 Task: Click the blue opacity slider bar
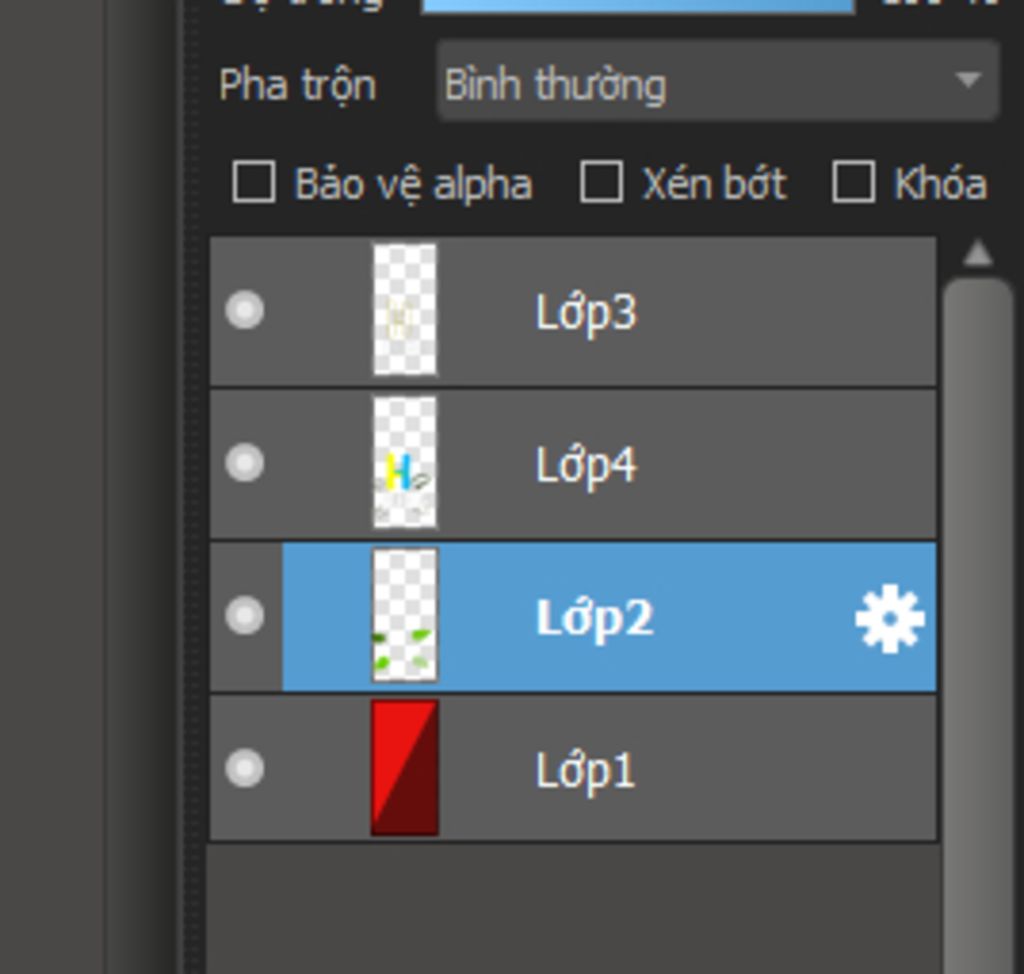click(637, 5)
